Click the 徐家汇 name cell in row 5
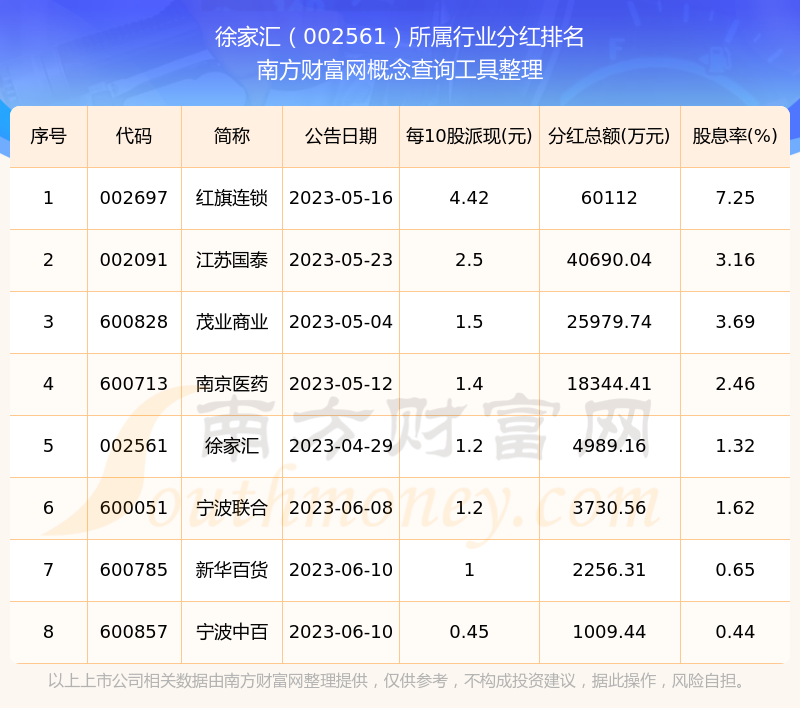 click(x=232, y=446)
